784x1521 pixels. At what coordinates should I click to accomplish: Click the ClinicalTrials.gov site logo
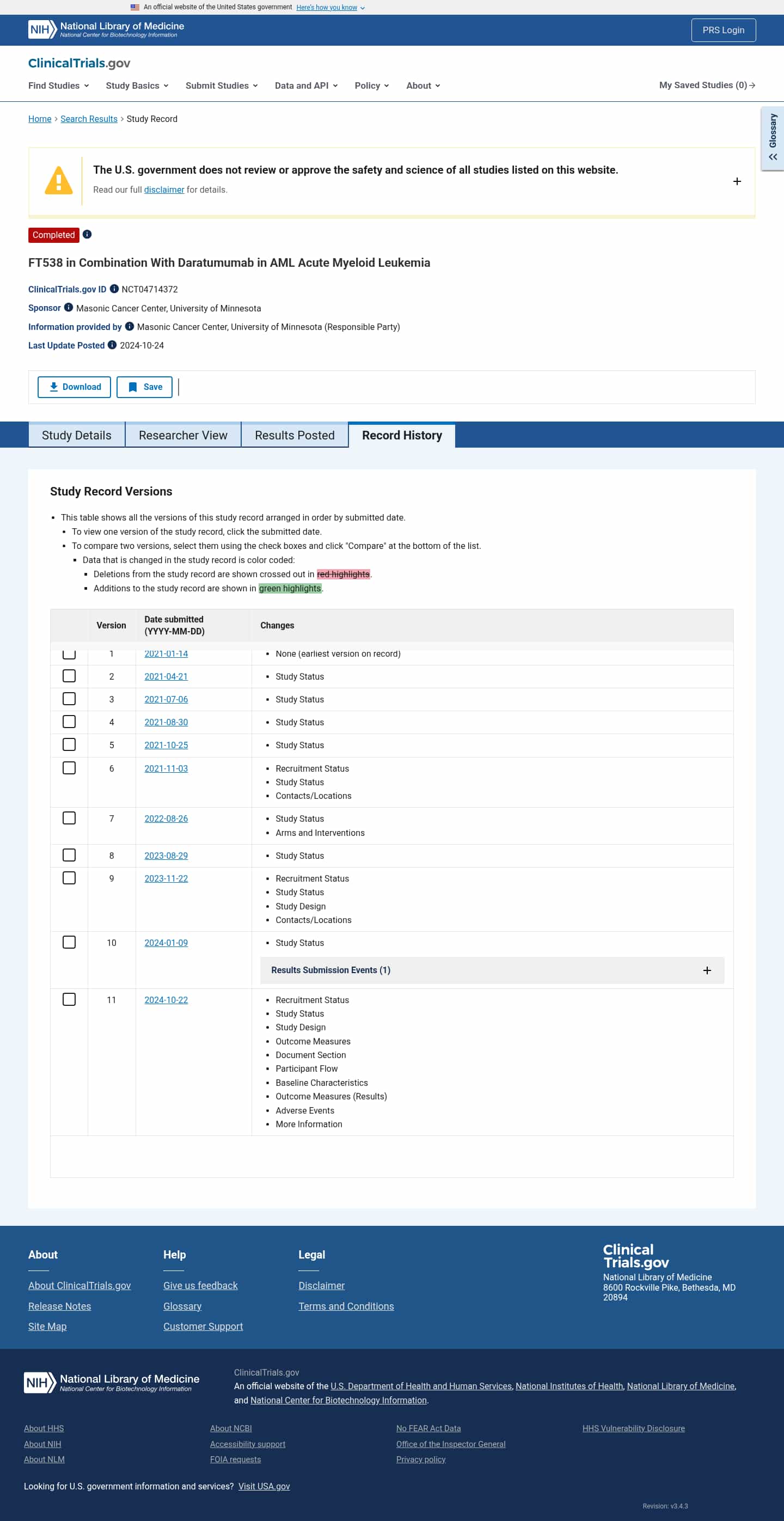(x=79, y=63)
